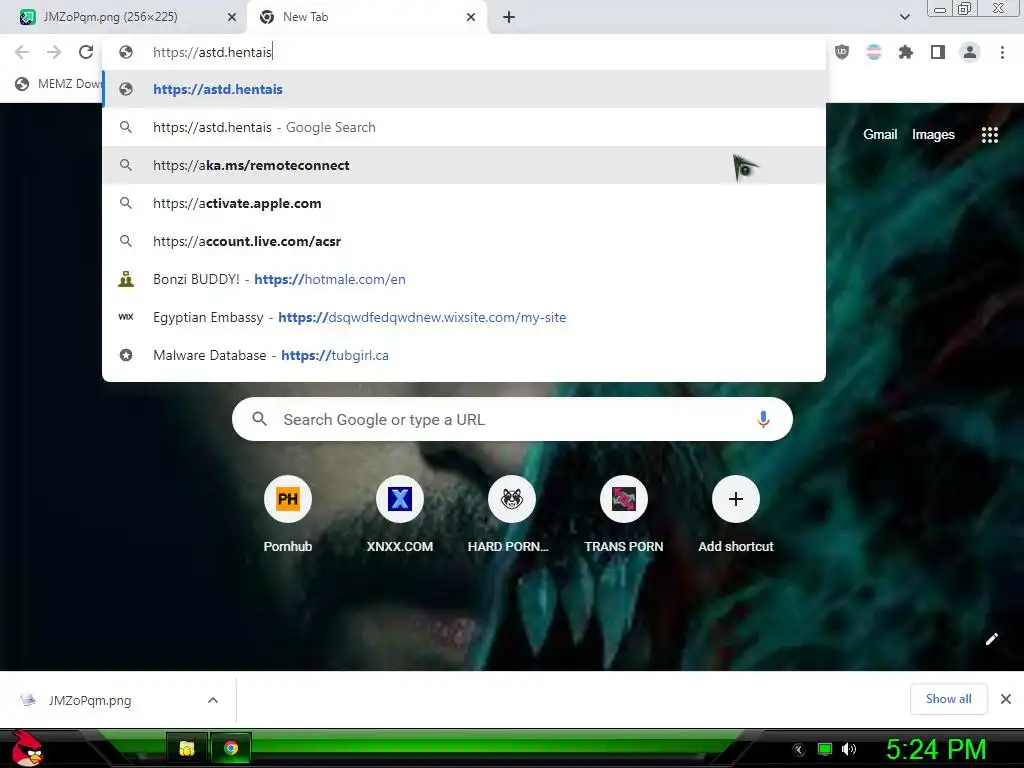Click the 5:24 PM taskbar clock
1024x768 pixels.
(936, 749)
